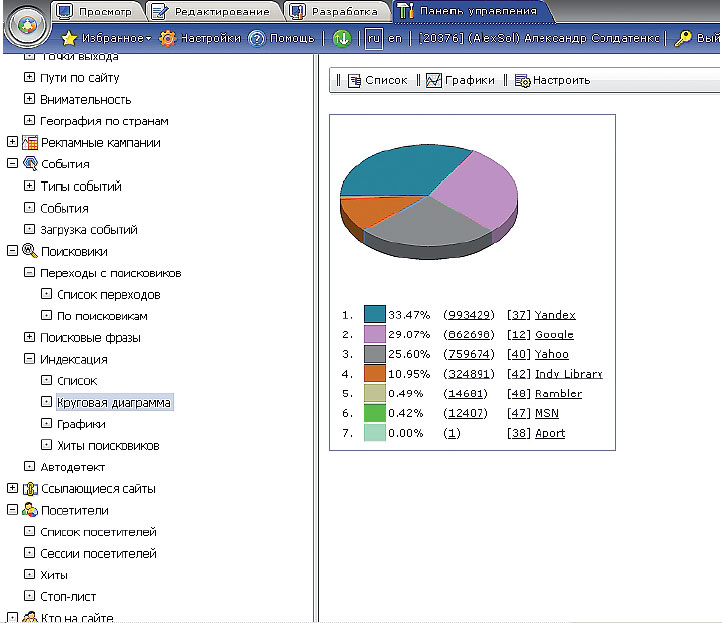Select Хиты поисковиков in the tree

click(108, 446)
